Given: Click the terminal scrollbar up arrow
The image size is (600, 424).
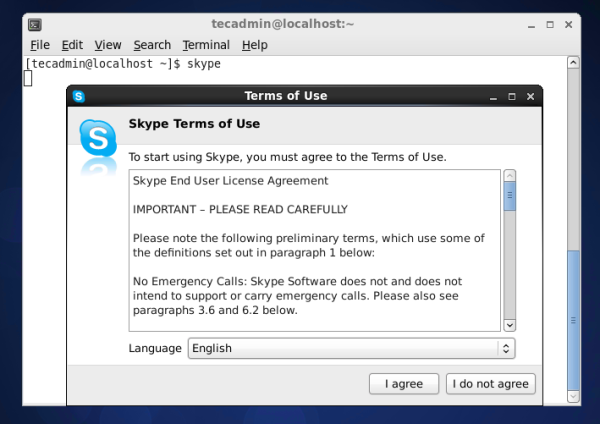Looking at the screenshot, I should (573, 62).
